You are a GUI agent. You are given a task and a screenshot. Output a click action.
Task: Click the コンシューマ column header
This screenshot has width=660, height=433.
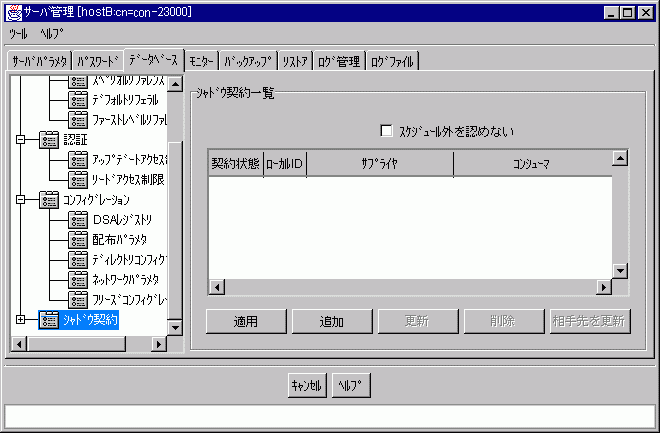(x=532, y=164)
